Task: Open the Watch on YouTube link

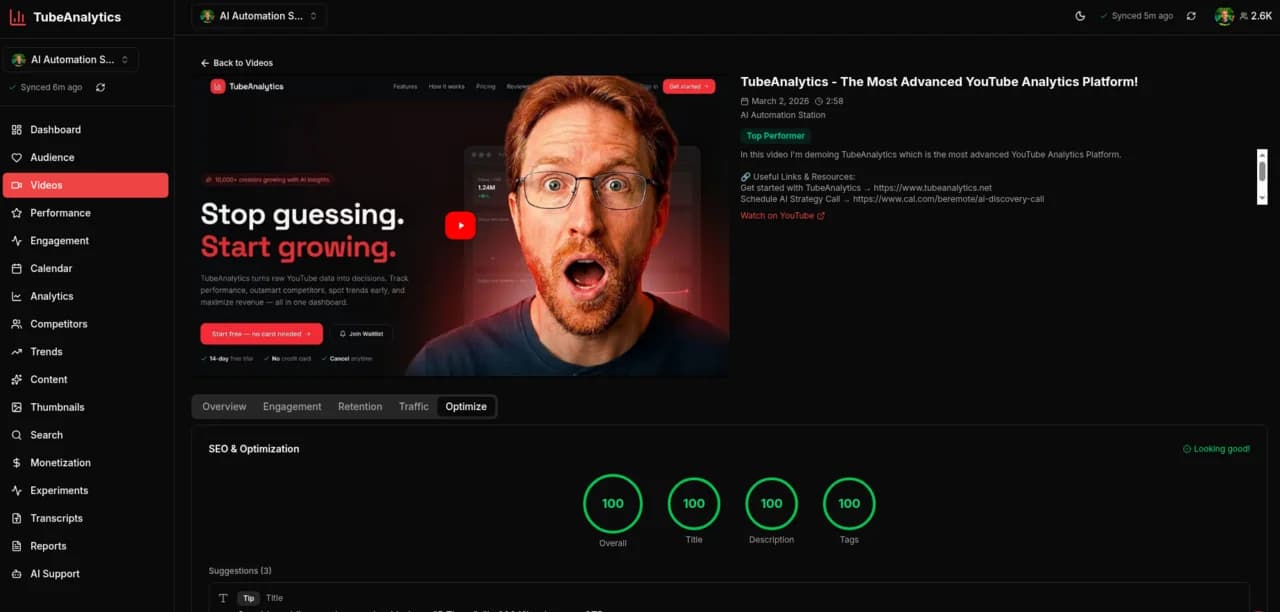Action: click(x=782, y=215)
